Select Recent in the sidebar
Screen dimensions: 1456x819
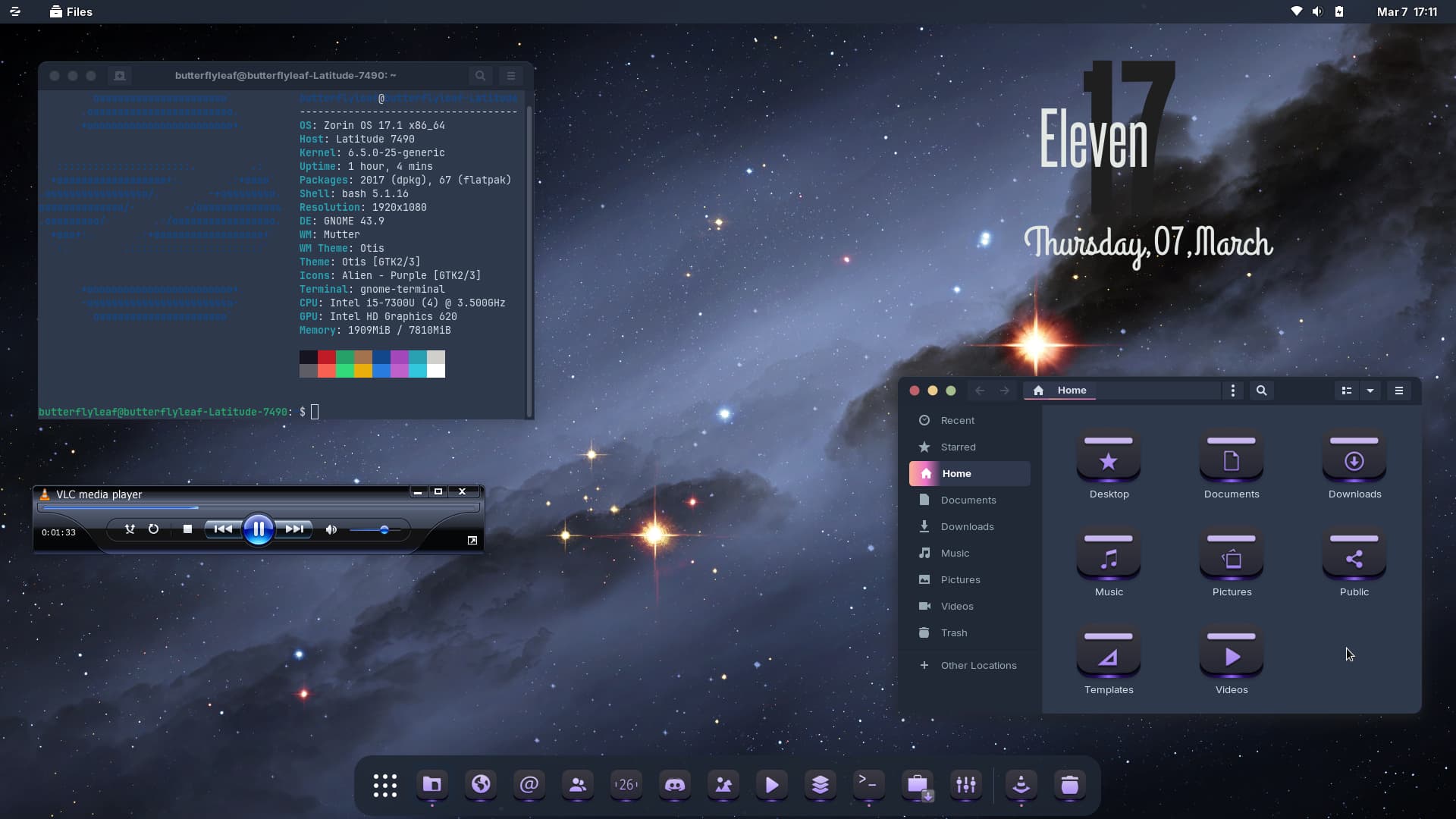coord(969,420)
